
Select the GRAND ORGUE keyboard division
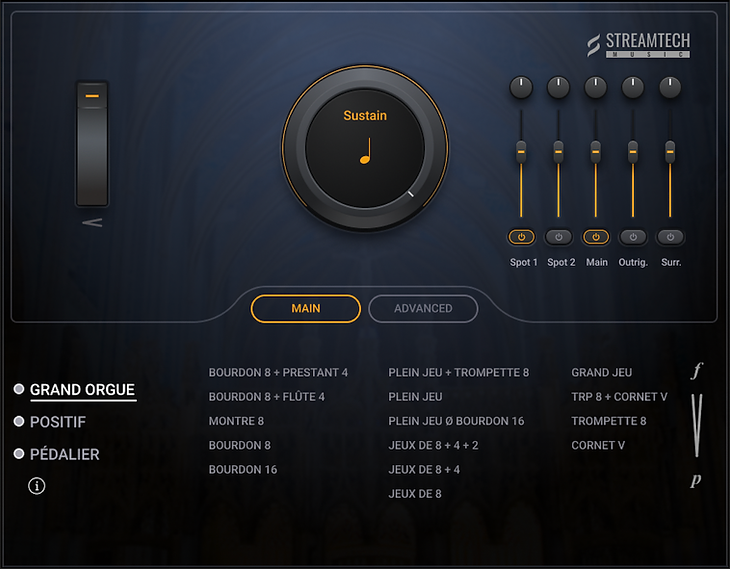point(82,390)
